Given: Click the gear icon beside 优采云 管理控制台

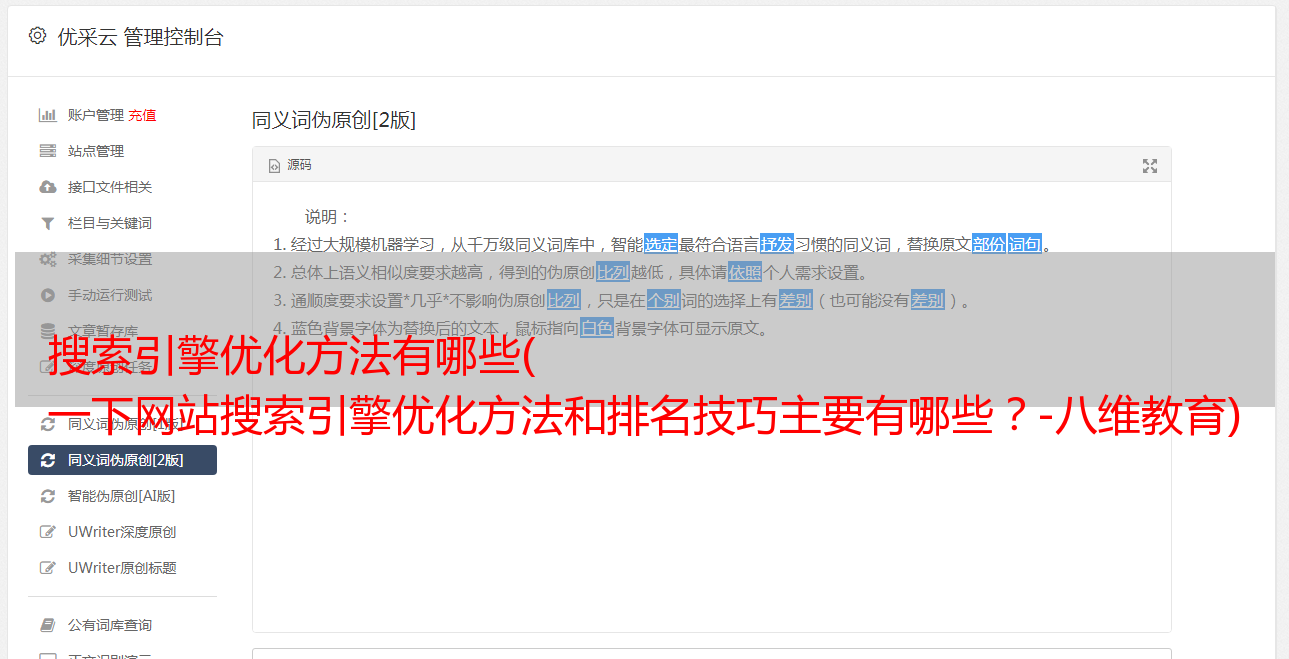Looking at the screenshot, I should (37, 36).
